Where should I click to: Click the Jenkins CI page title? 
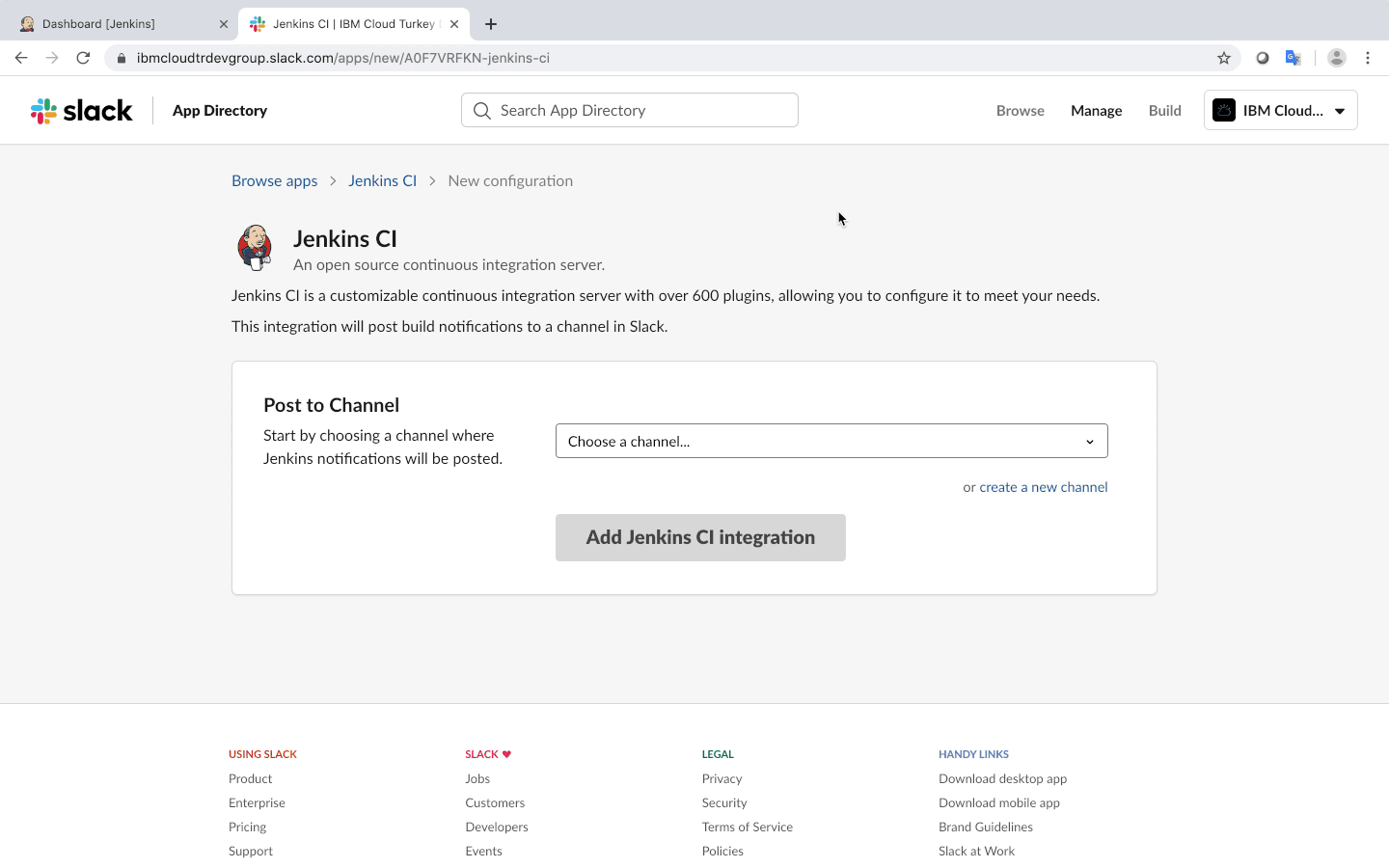coord(345,238)
